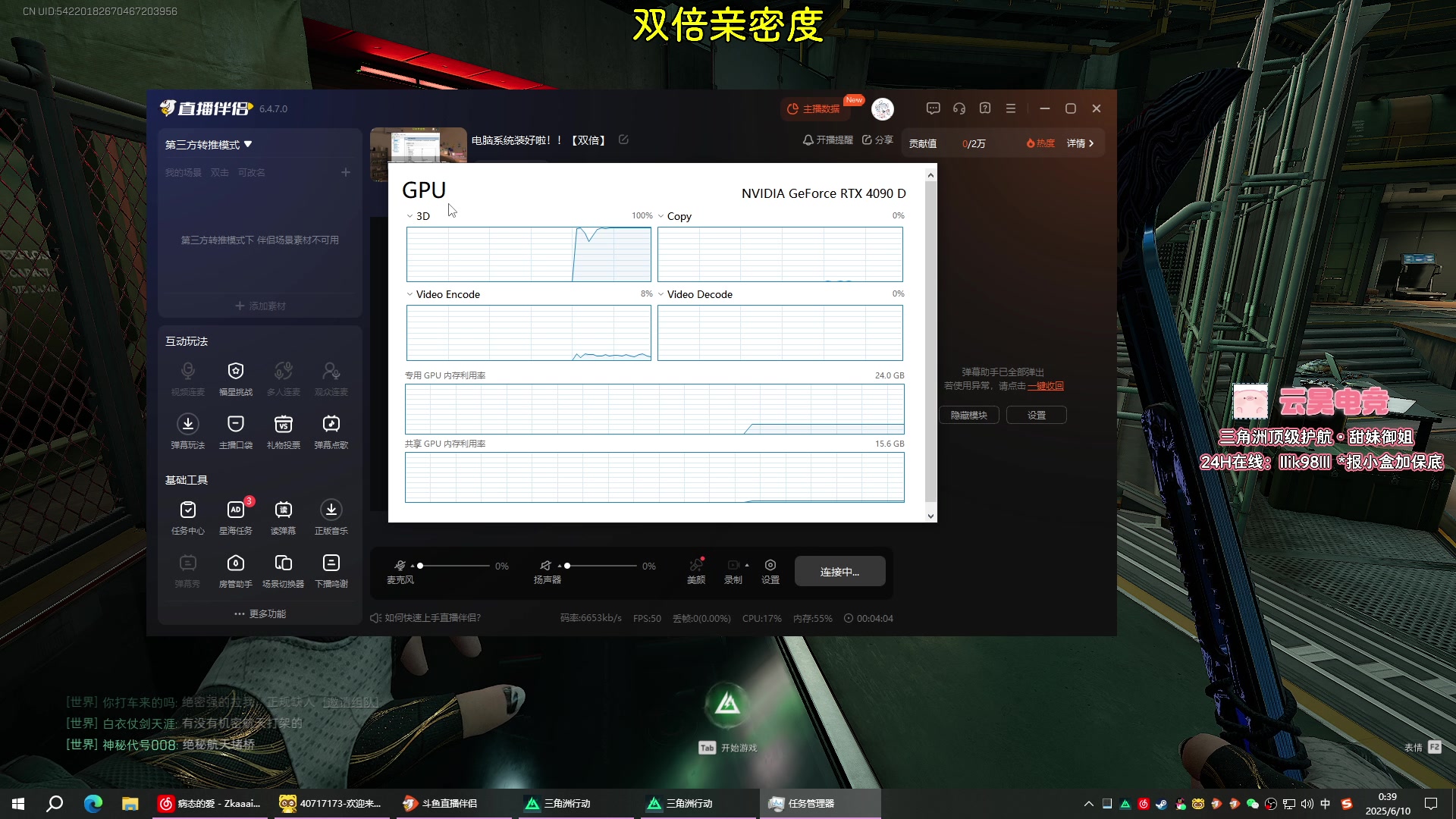The height and width of the screenshot is (819, 1456).
Task: Click GPU panel scrollbar down arrow
Action: coord(930,516)
